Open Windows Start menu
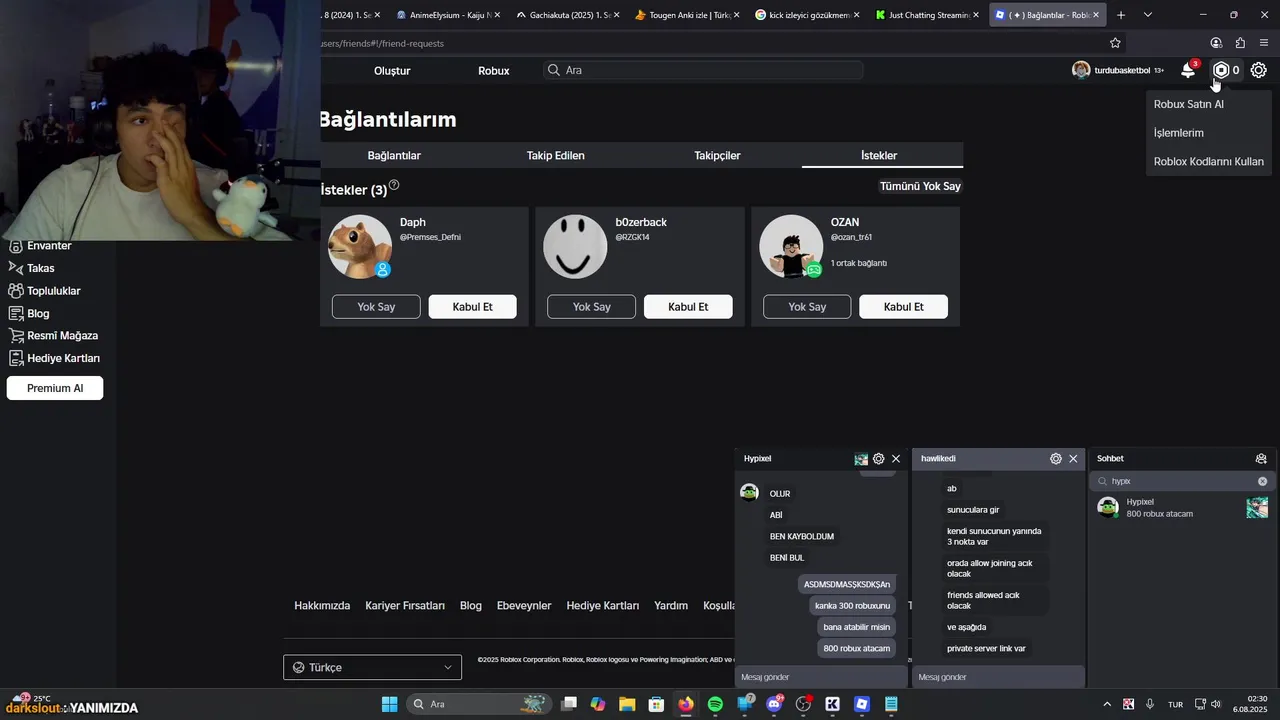 [x=390, y=704]
